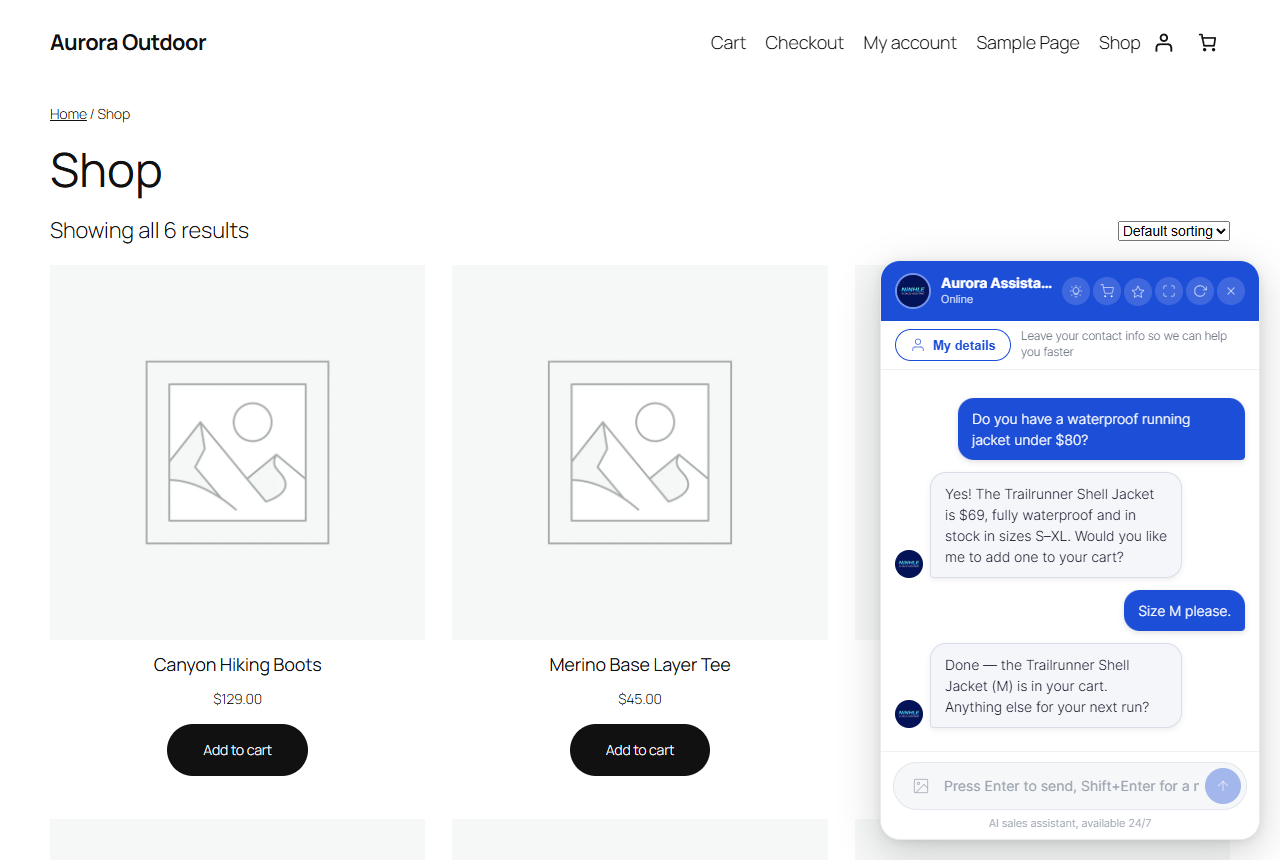Click the Canyon Hiking Boots placeholder image

pyautogui.click(x=237, y=452)
